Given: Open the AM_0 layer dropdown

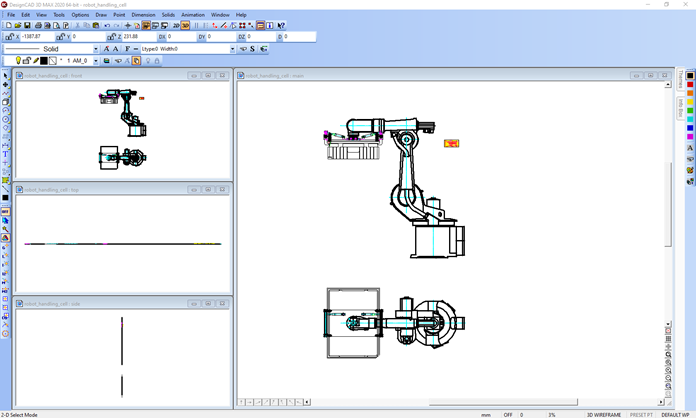Looking at the screenshot, I should click(x=96, y=60).
